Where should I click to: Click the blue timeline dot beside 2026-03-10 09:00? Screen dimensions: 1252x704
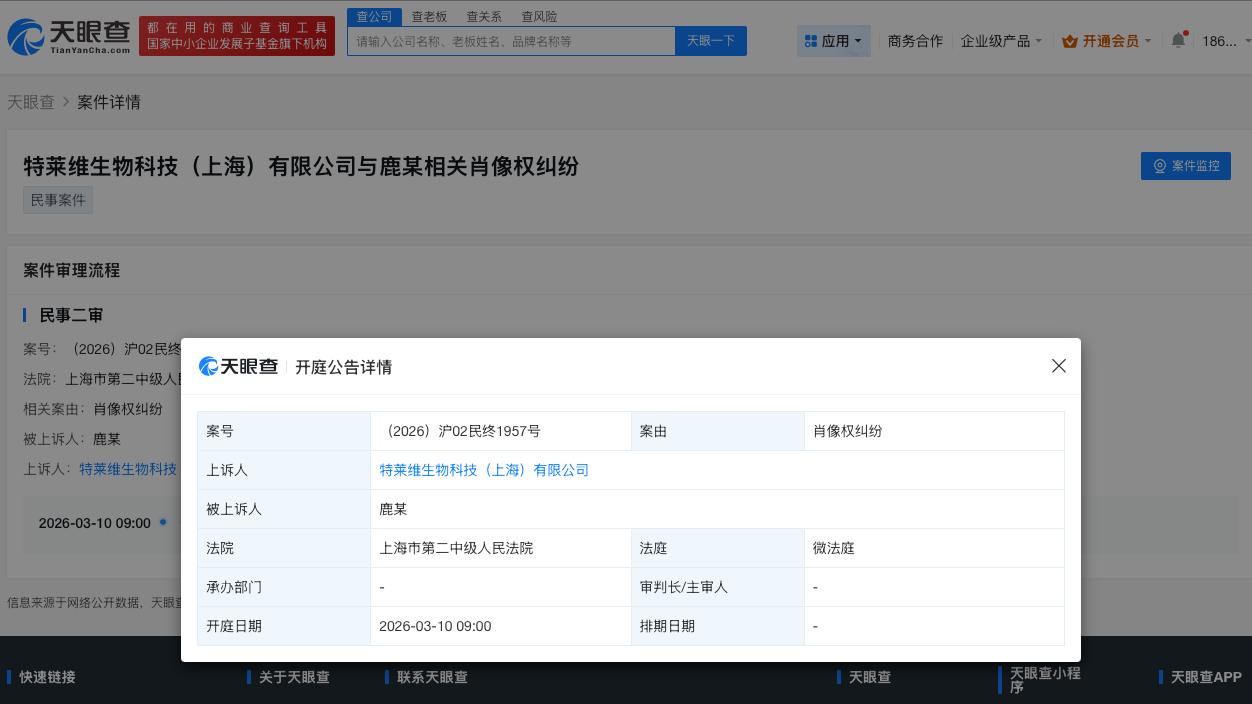163,522
